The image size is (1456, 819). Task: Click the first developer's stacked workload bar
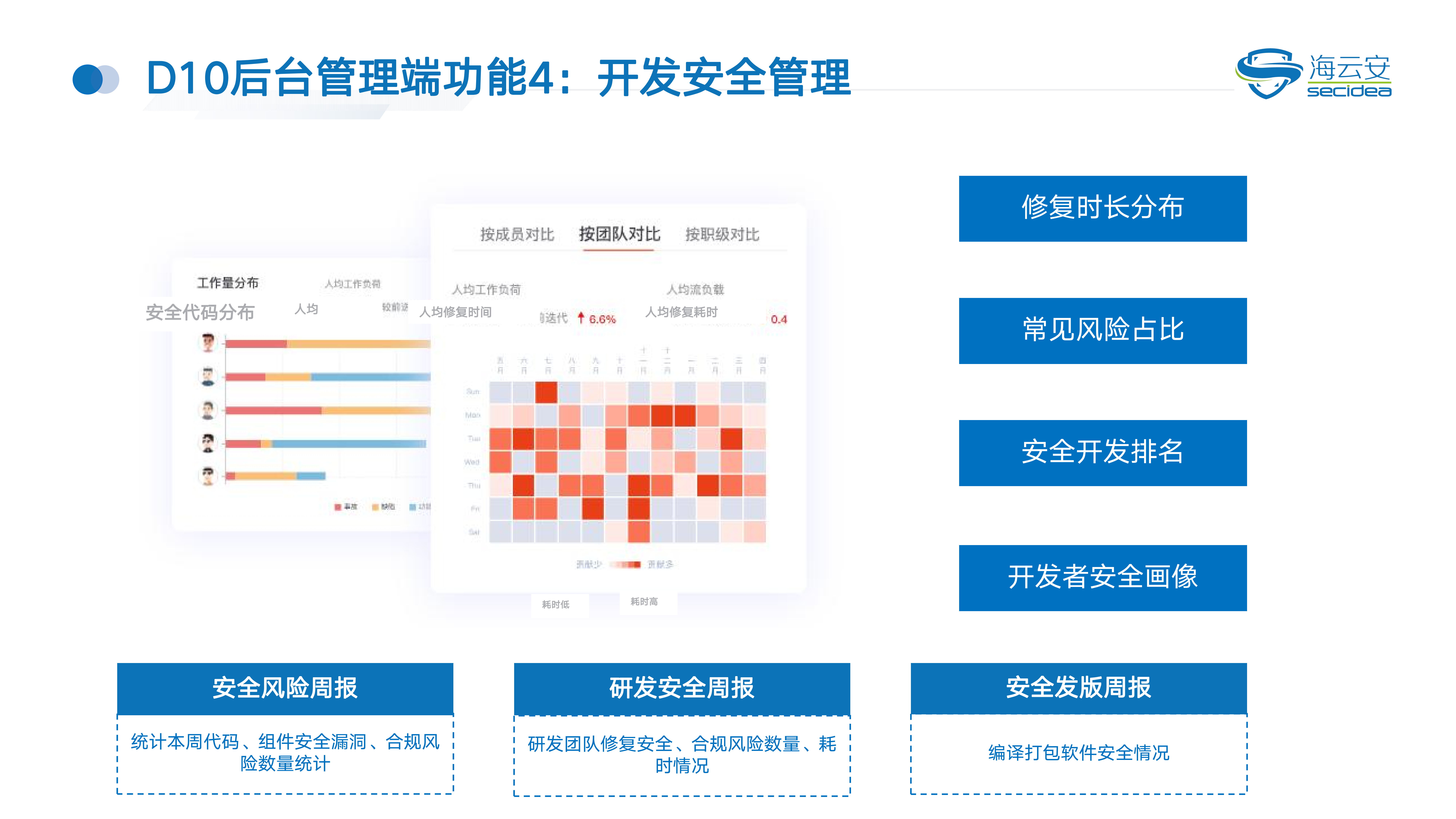coord(328,344)
